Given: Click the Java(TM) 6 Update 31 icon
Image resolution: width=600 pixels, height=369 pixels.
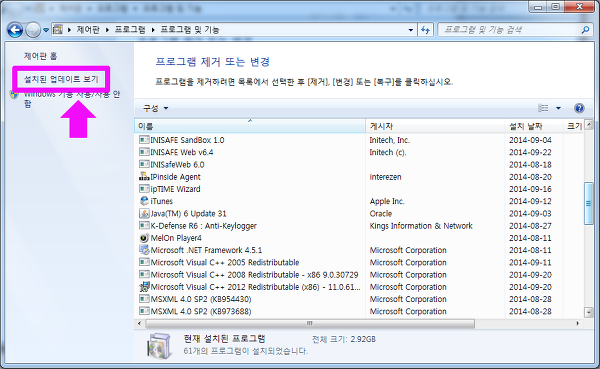Looking at the screenshot, I should pos(144,213).
